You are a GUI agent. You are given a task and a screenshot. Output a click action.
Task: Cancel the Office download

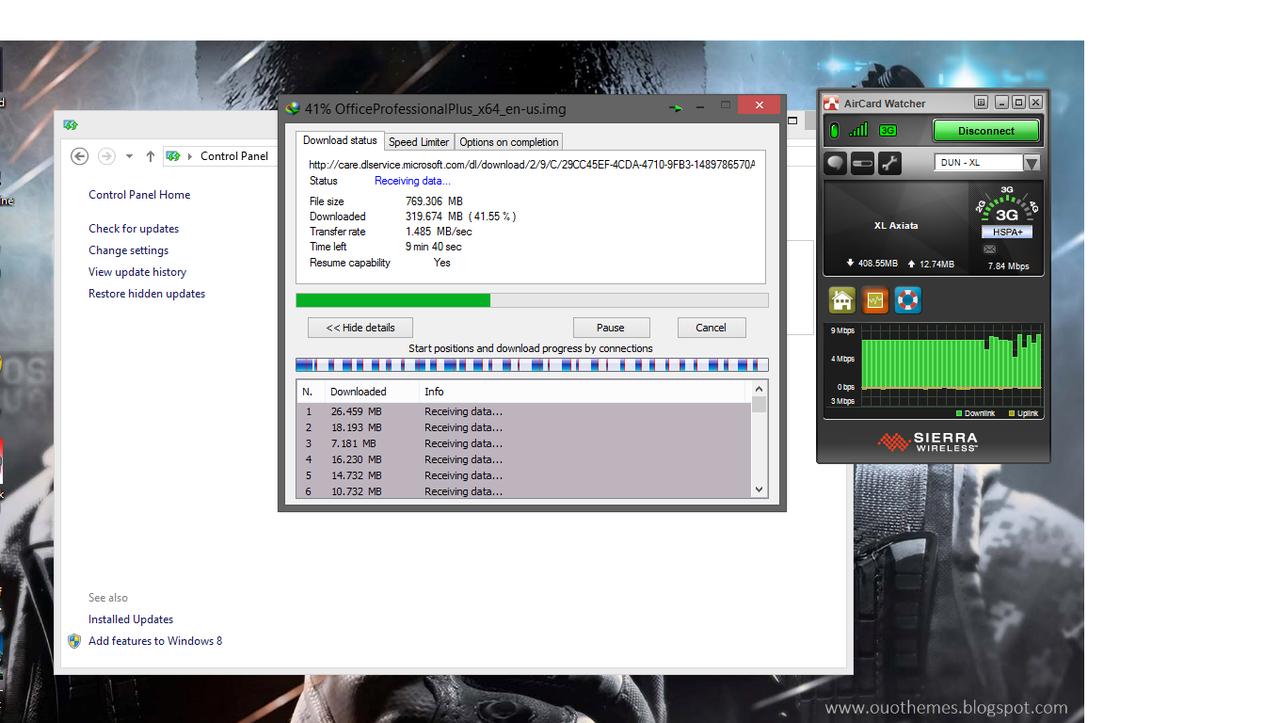click(x=711, y=327)
